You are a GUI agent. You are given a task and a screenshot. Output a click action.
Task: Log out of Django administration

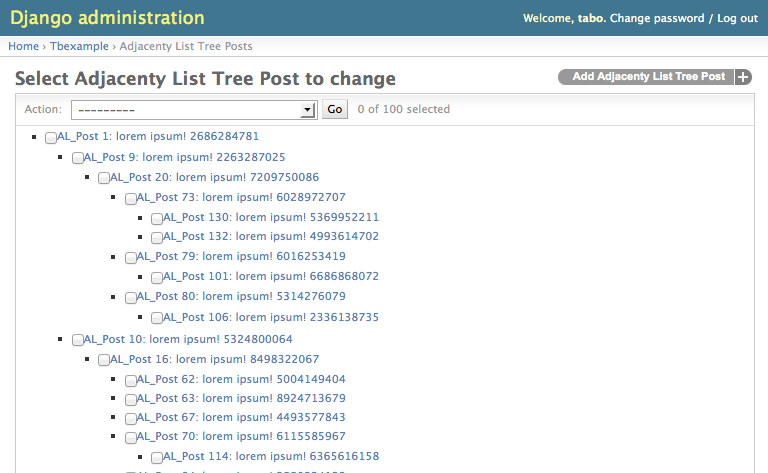(737, 18)
